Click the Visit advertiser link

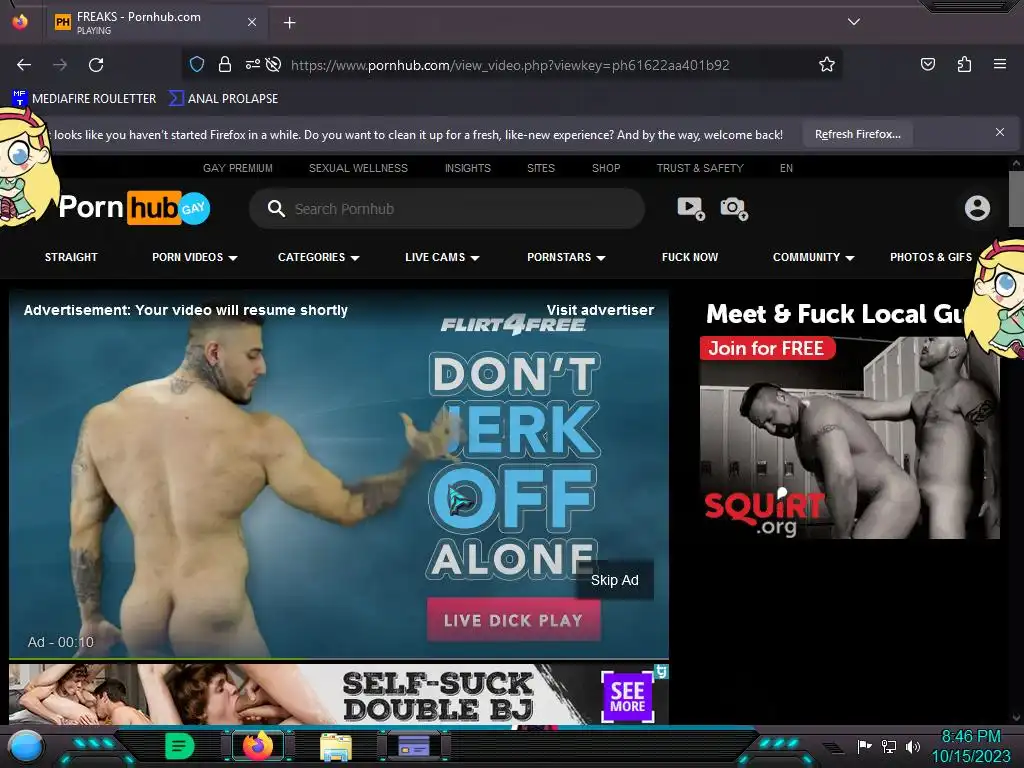tap(600, 310)
